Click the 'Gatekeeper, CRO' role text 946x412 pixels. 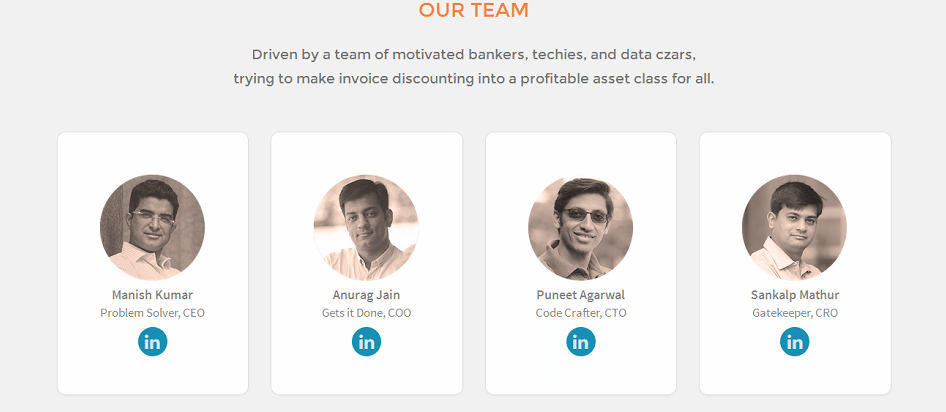click(x=794, y=313)
